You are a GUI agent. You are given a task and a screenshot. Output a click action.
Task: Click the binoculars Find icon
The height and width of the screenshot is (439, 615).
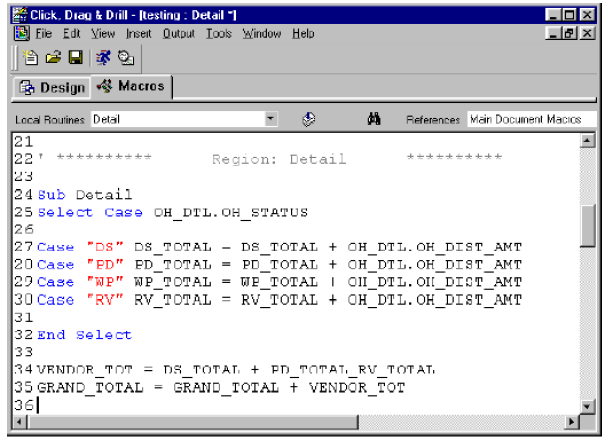click(x=374, y=119)
